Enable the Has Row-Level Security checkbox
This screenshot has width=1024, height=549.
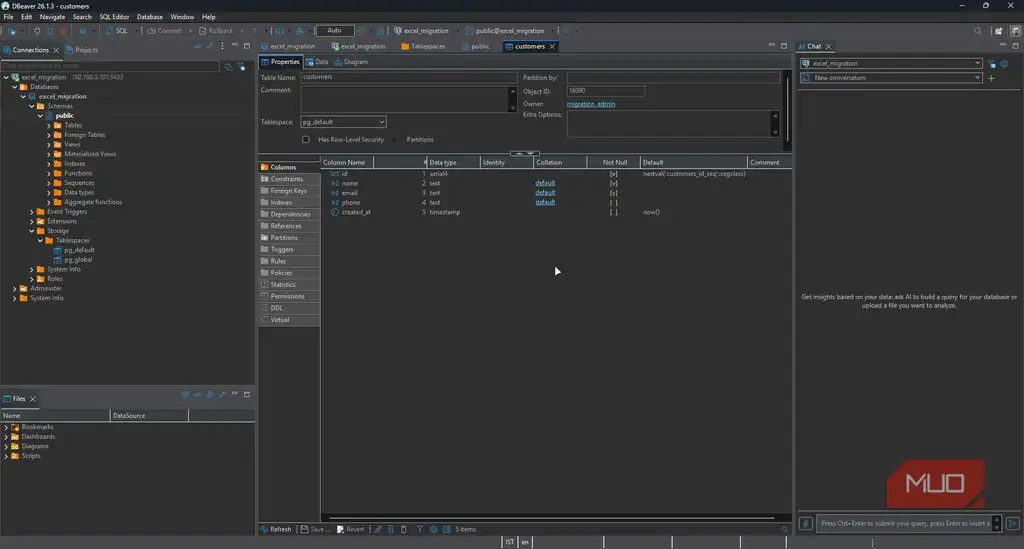coord(306,140)
